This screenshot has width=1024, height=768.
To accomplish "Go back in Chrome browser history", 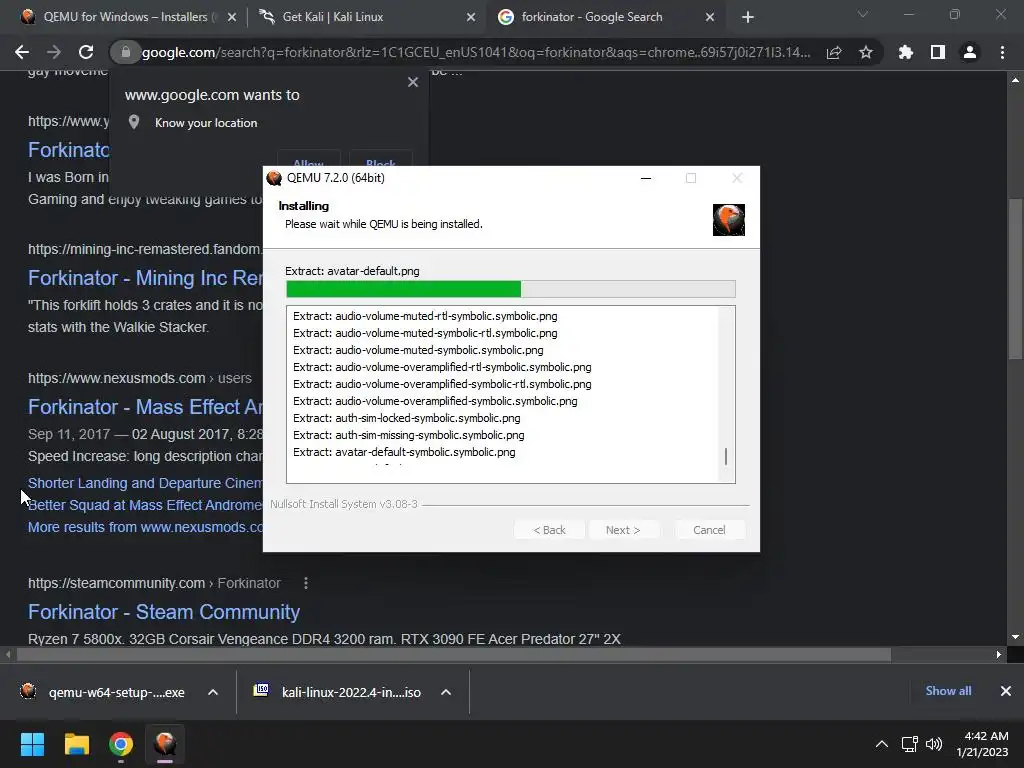I will click(22, 52).
